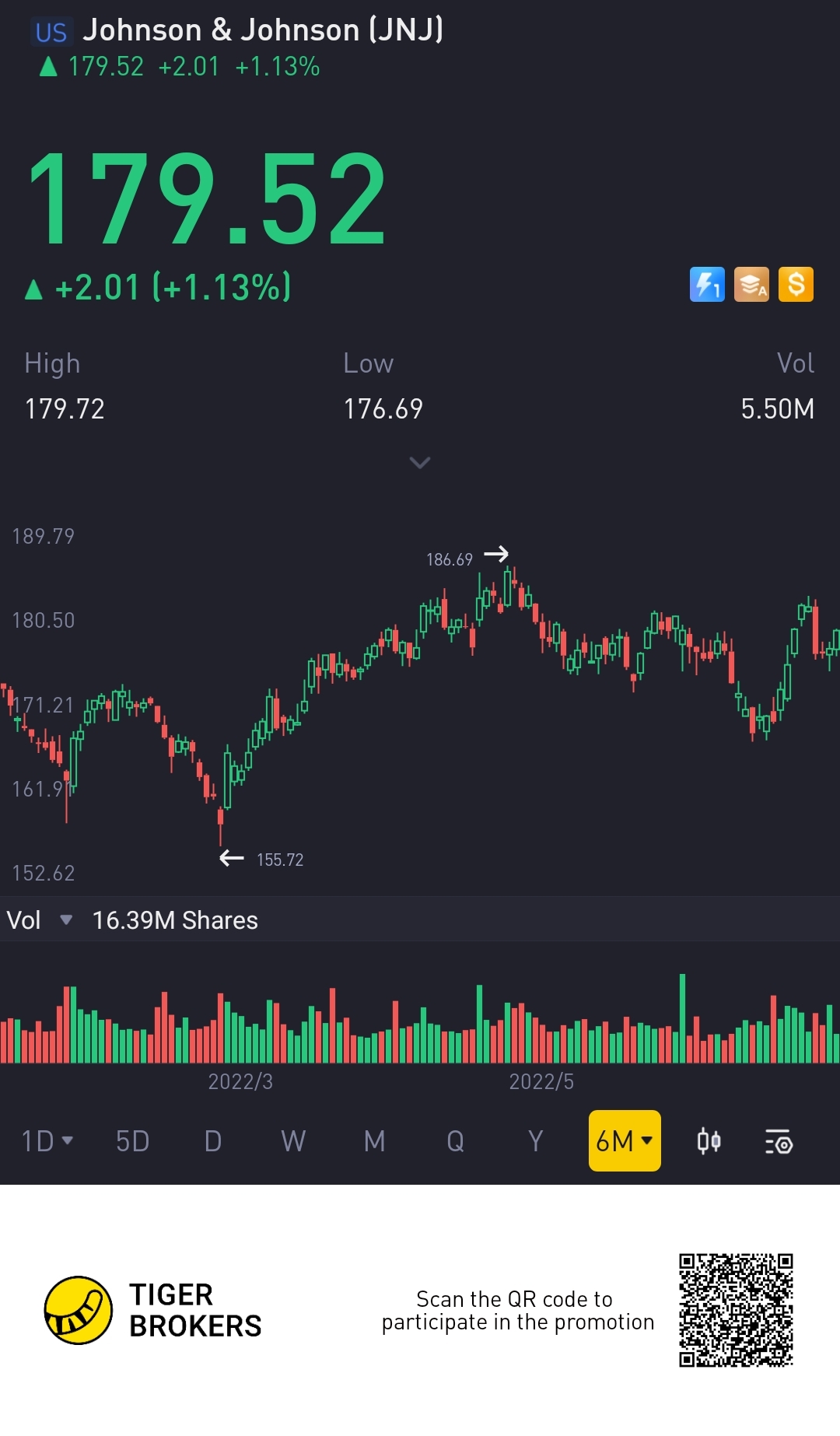Image resolution: width=840 pixels, height=1436 pixels.
Task: Open chart indicator settings icon
Action: pyautogui.click(x=779, y=1141)
